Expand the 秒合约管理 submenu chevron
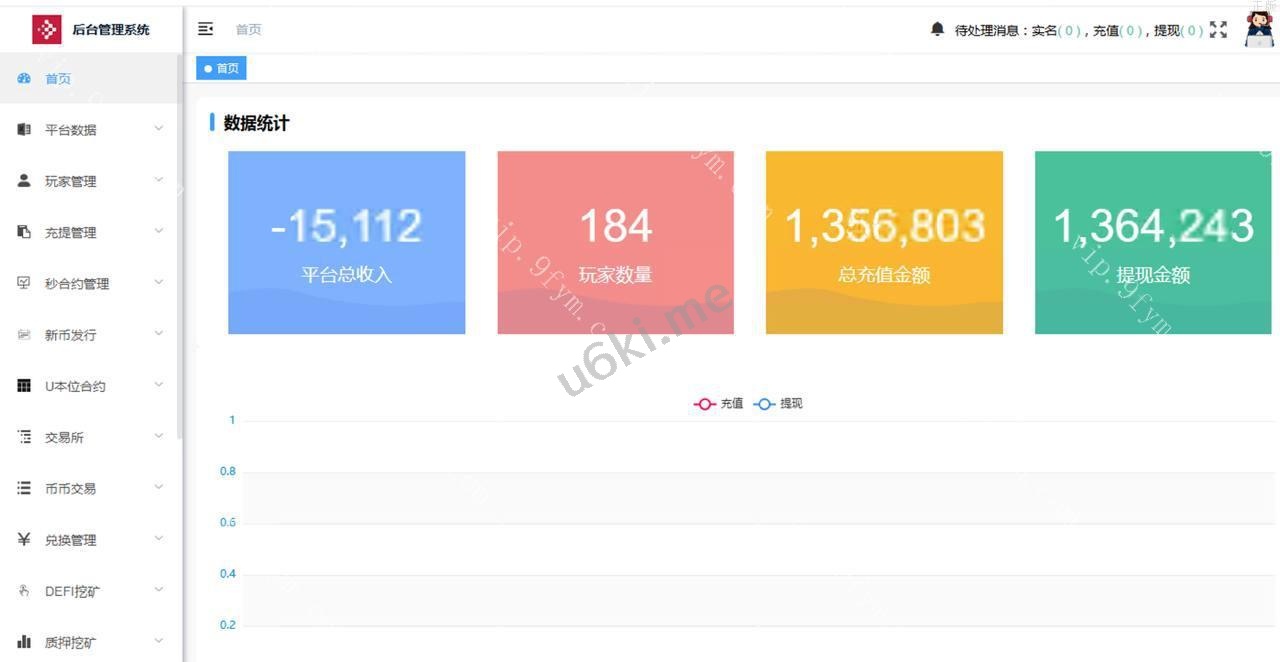This screenshot has height=662, width=1280. [x=158, y=282]
